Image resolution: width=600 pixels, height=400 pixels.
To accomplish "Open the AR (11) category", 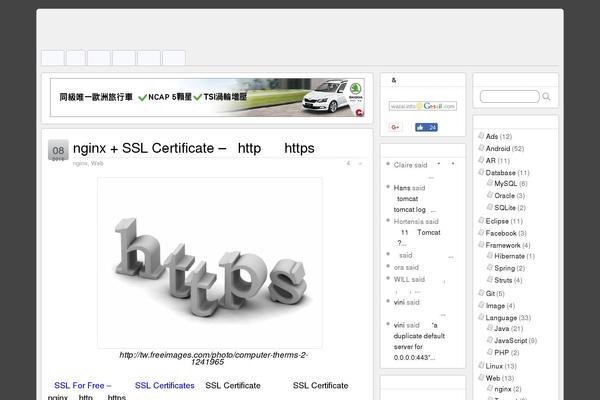I will [x=497, y=161].
